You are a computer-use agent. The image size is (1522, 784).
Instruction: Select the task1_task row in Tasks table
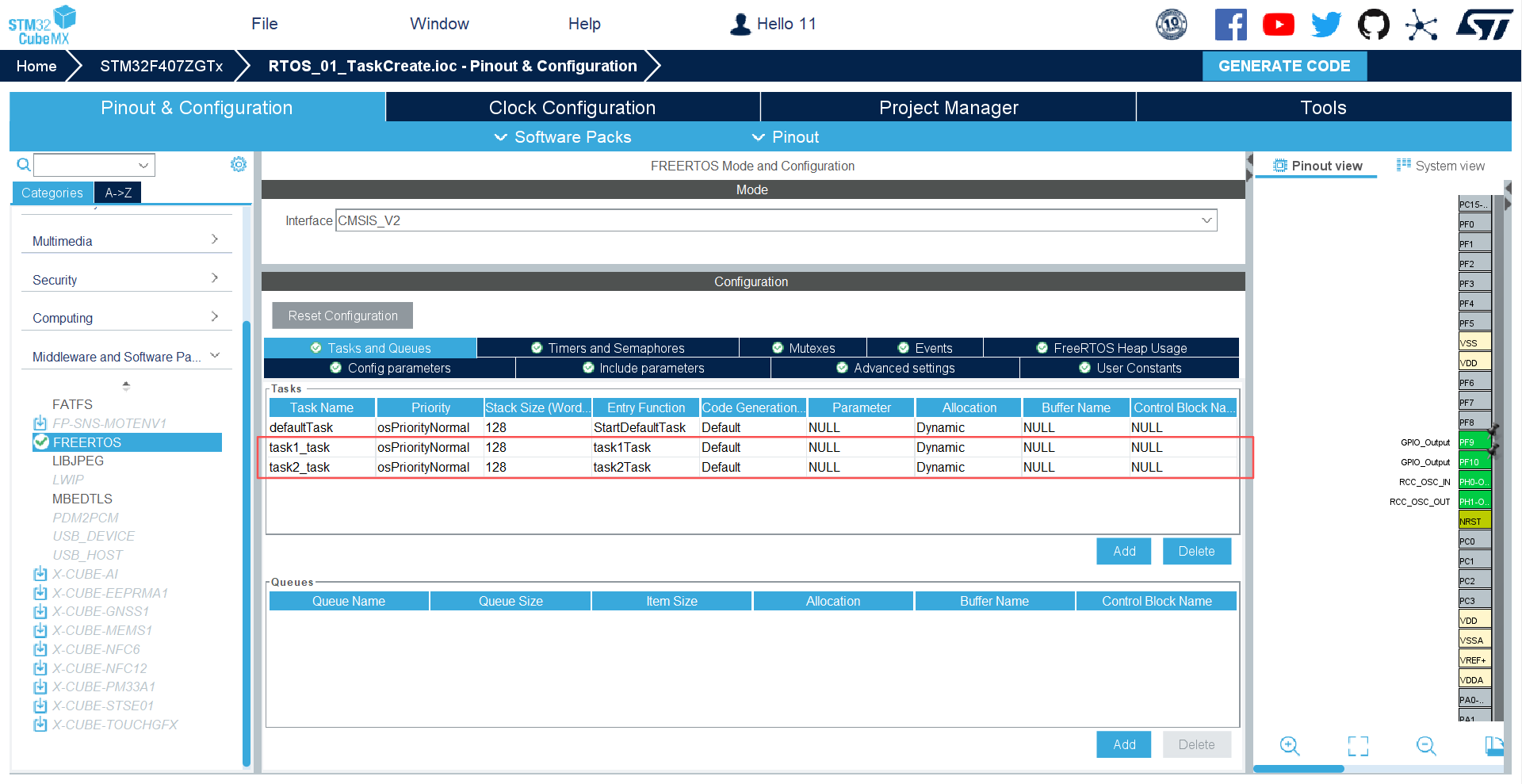pyautogui.click(x=753, y=447)
